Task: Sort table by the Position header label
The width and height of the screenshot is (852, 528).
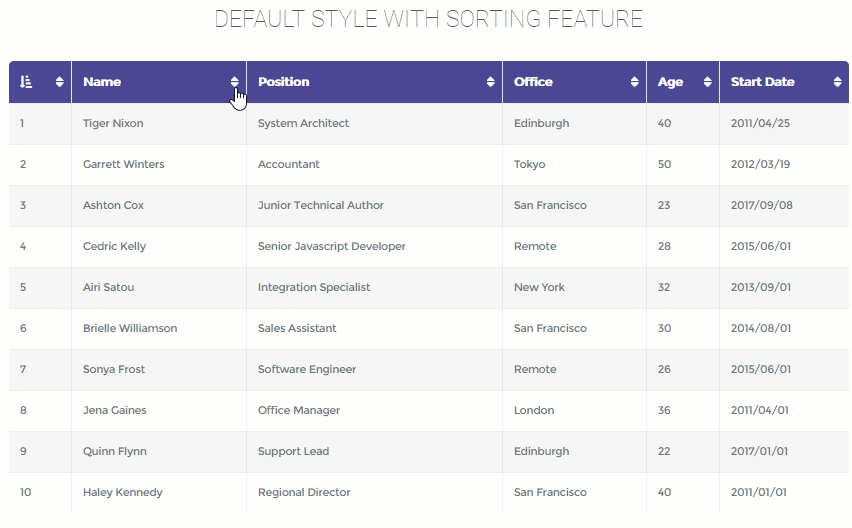Action: click(284, 82)
